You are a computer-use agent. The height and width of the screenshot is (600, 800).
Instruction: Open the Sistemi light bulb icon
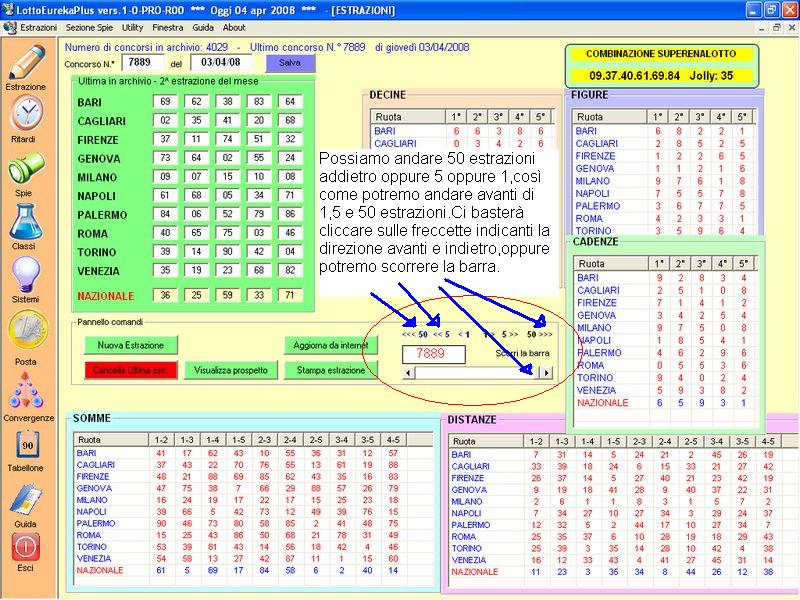pyautogui.click(x=26, y=274)
